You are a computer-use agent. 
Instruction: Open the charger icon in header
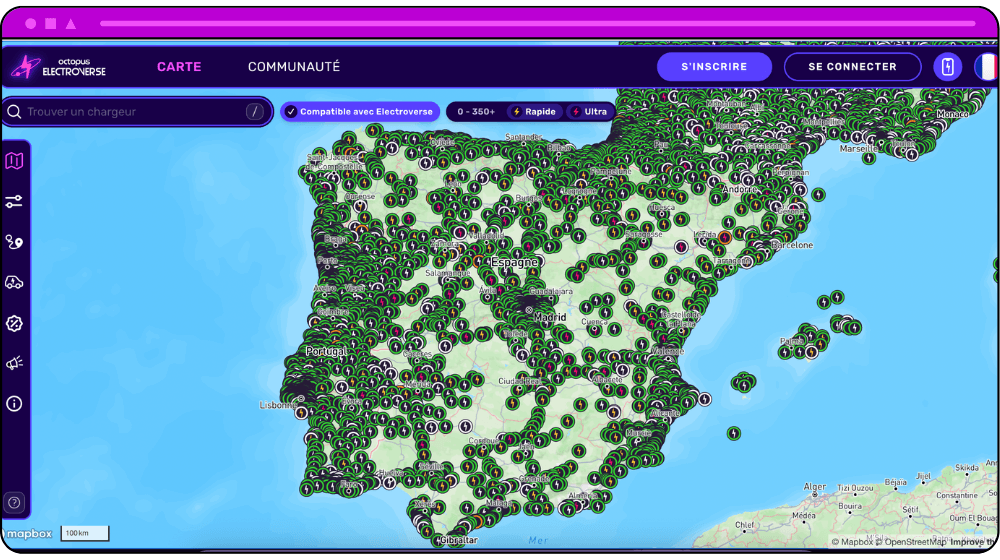point(948,66)
